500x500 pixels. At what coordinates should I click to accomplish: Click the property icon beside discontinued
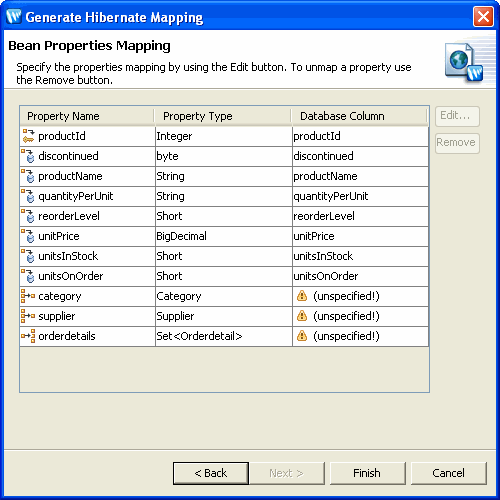tap(28, 156)
